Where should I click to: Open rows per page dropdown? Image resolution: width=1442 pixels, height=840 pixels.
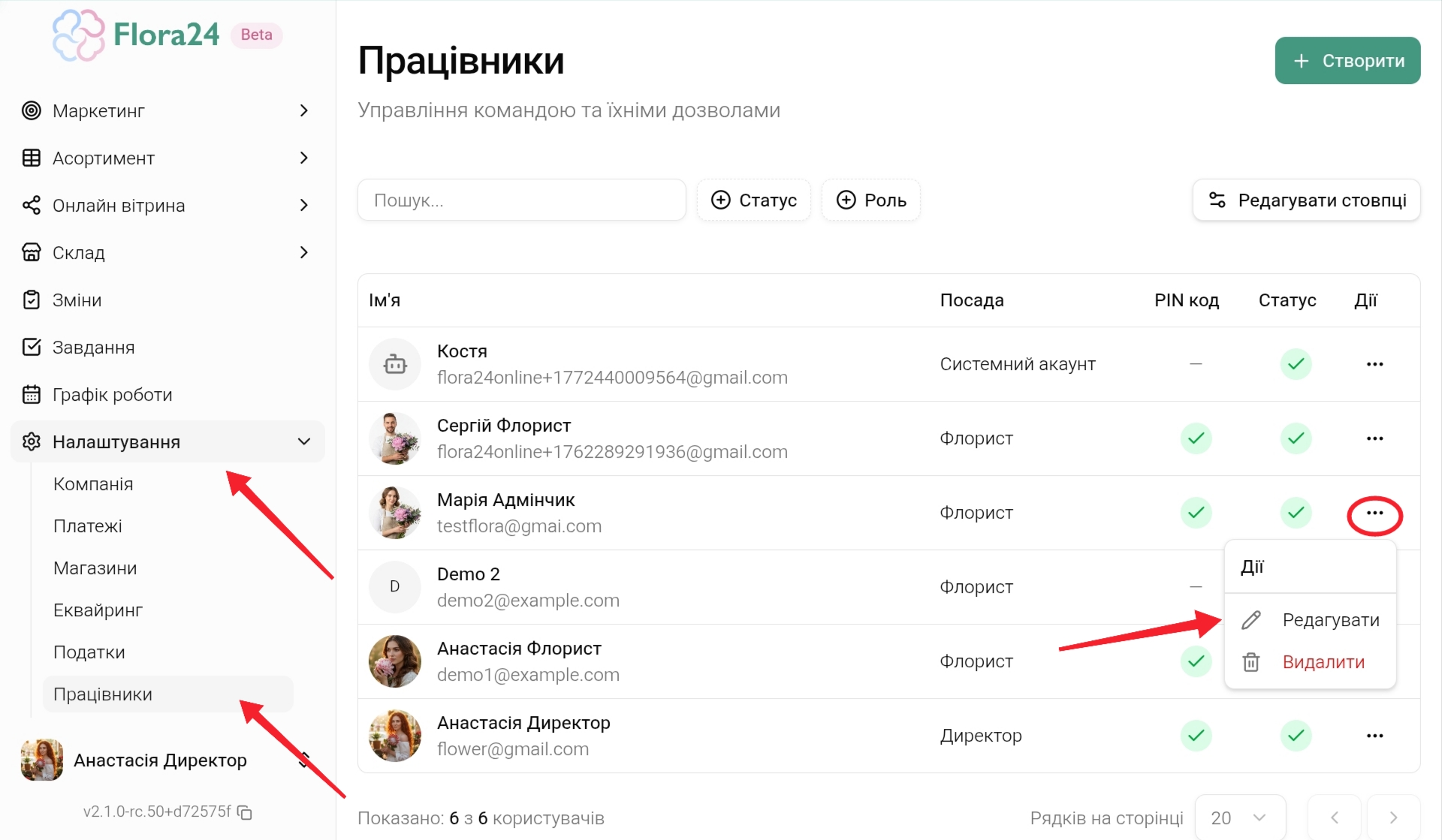click(1239, 817)
